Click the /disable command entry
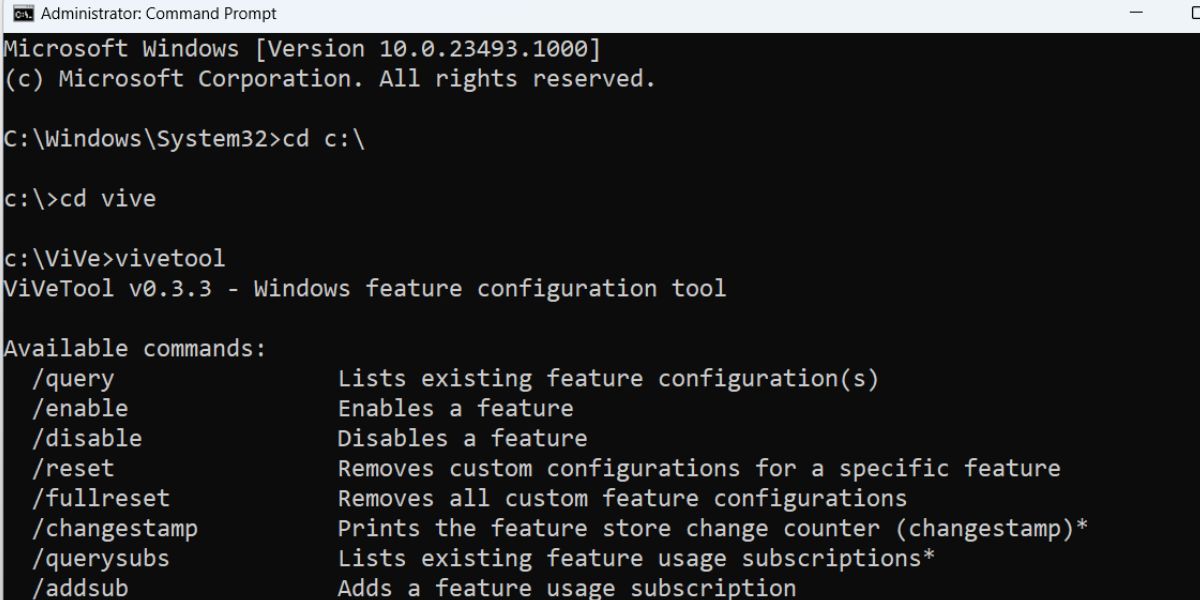Viewport: 1200px width, 600px height. coord(88,438)
